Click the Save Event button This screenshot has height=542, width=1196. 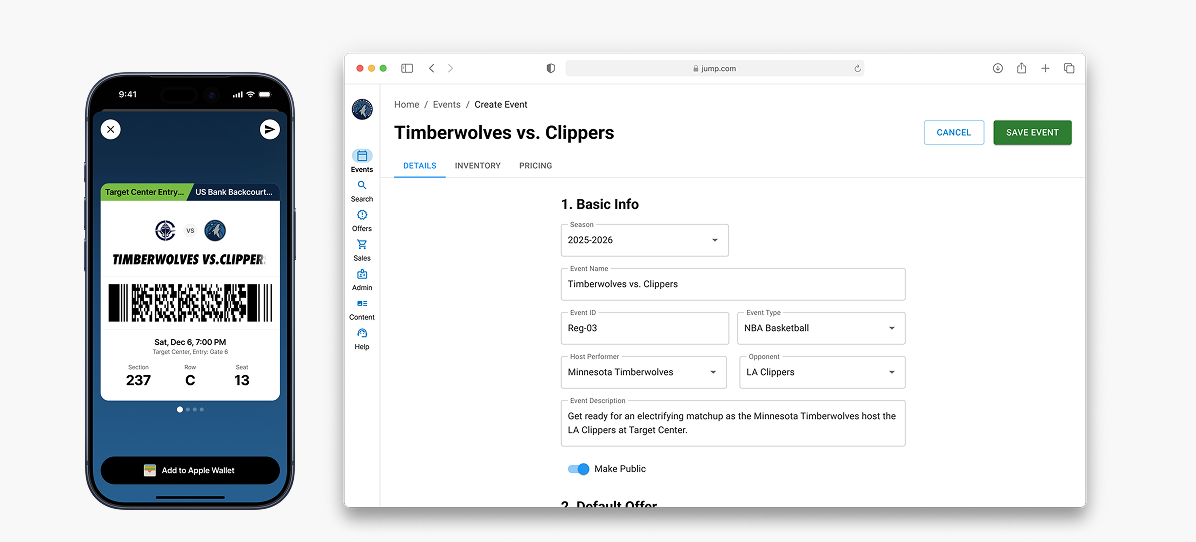pyautogui.click(x=1032, y=133)
